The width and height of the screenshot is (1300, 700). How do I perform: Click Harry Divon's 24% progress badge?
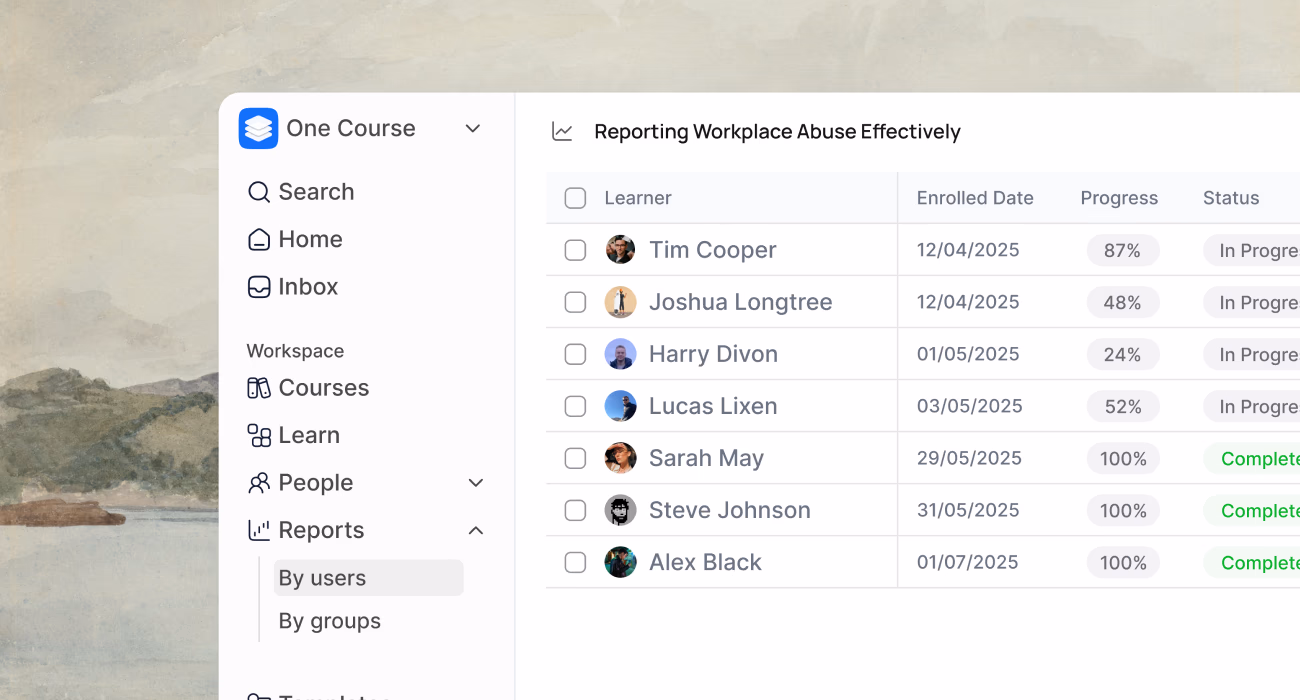[1122, 354]
